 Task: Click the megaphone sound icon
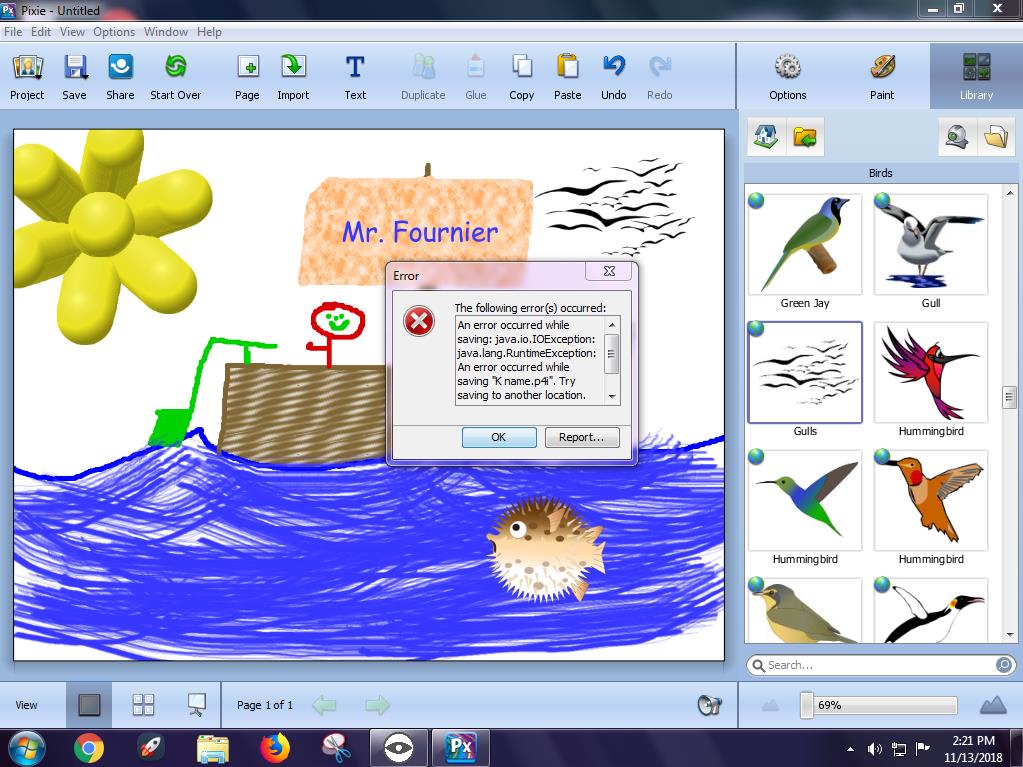(x=709, y=705)
